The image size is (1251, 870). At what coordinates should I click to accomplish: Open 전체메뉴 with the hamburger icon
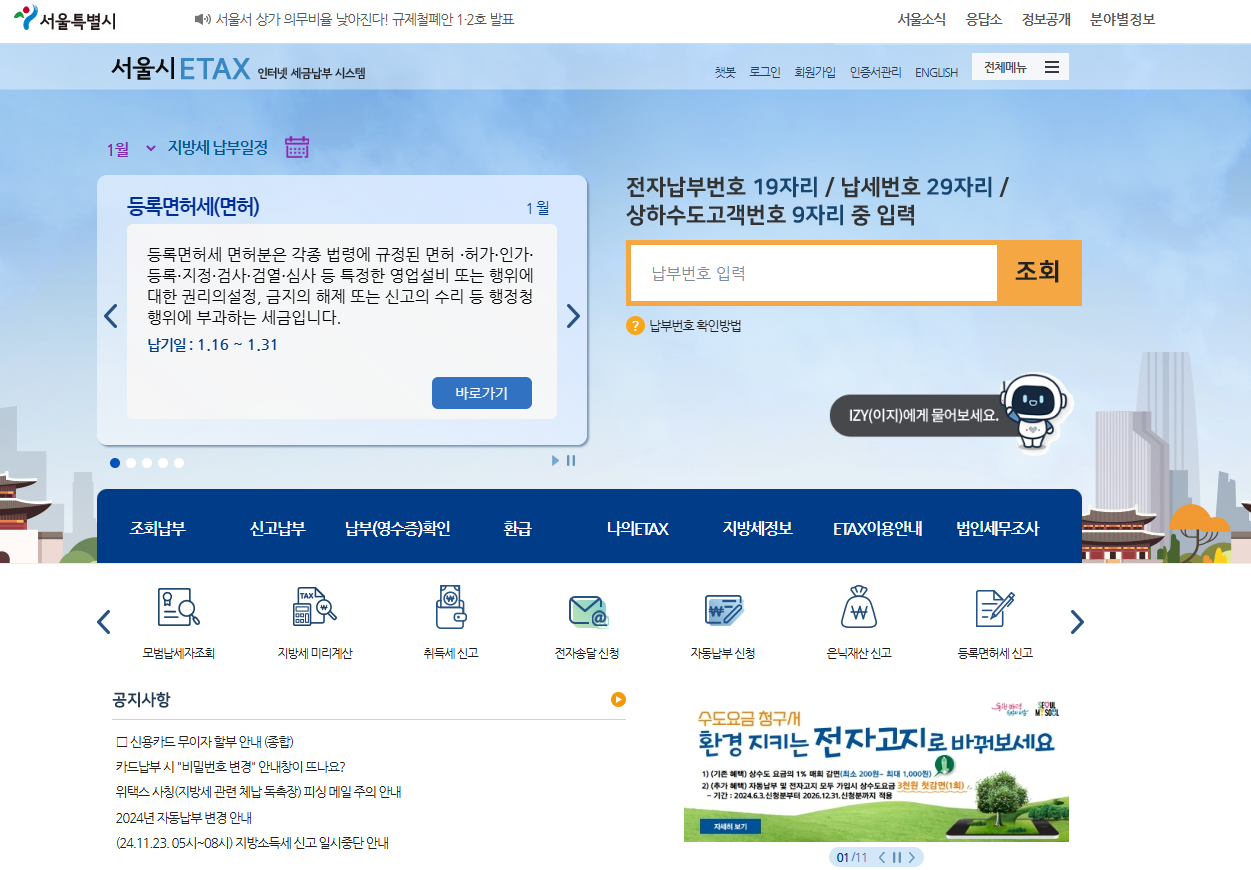[1051, 66]
